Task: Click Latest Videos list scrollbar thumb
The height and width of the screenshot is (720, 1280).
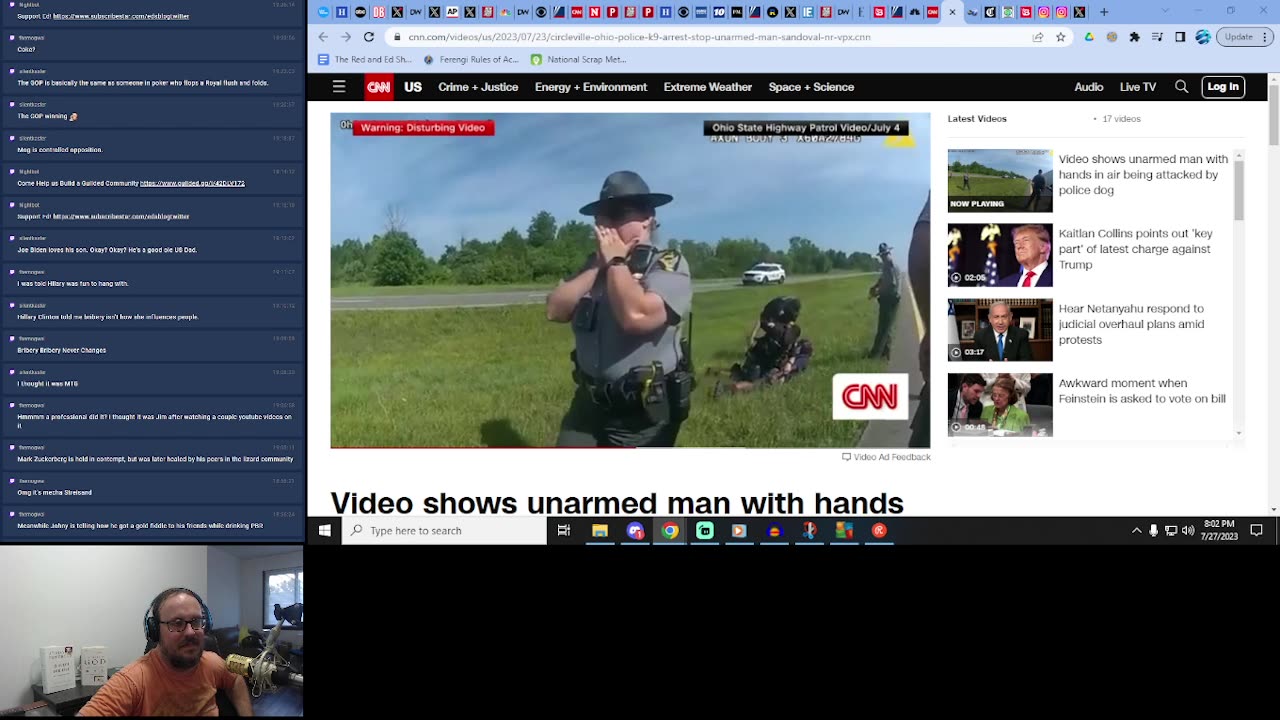Action: [1238, 190]
